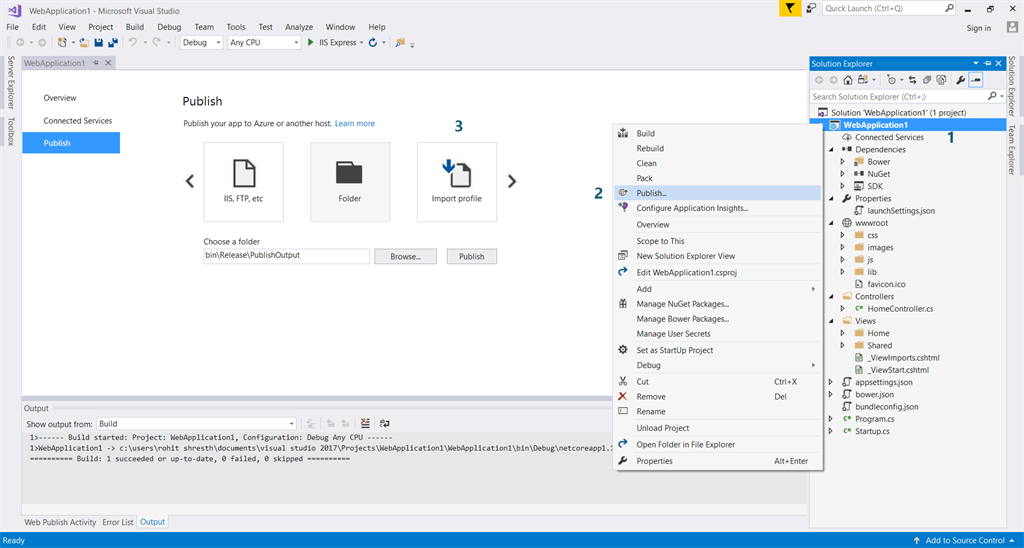Screen dimensions: 1024x548
Task: Toggle Preview Selected Items in Solution Explorer
Action: [x=976, y=80]
